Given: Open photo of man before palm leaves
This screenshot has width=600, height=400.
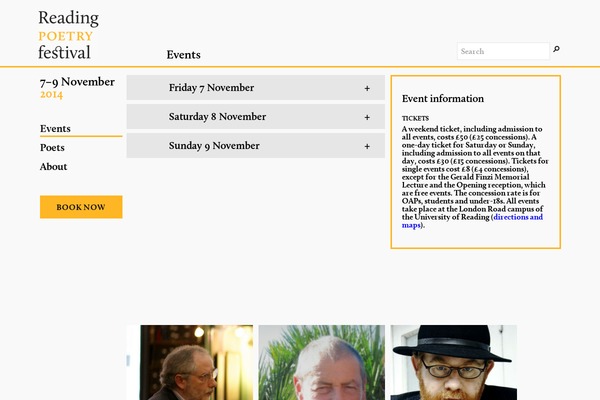Looking at the screenshot, I should point(322,362).
